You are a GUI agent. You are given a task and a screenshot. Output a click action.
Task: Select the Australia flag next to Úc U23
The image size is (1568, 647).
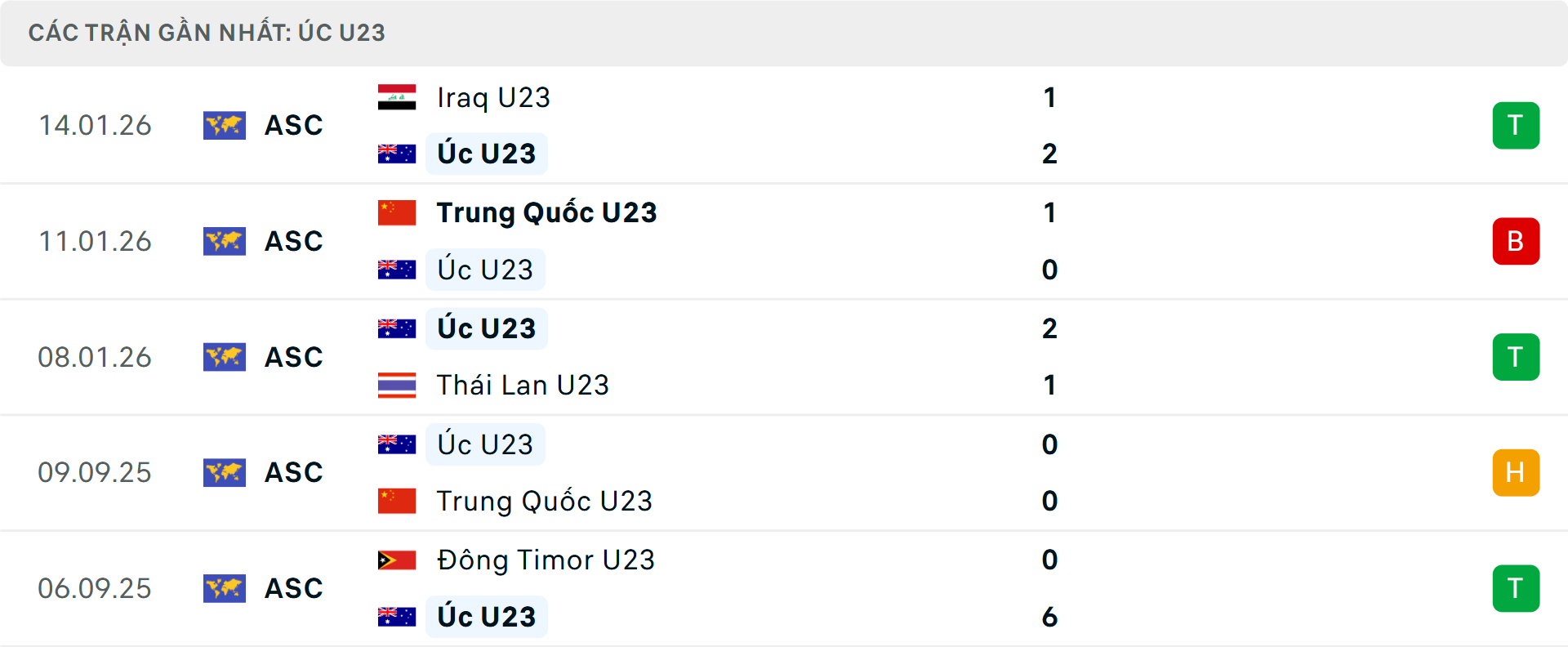coord(397,153)
